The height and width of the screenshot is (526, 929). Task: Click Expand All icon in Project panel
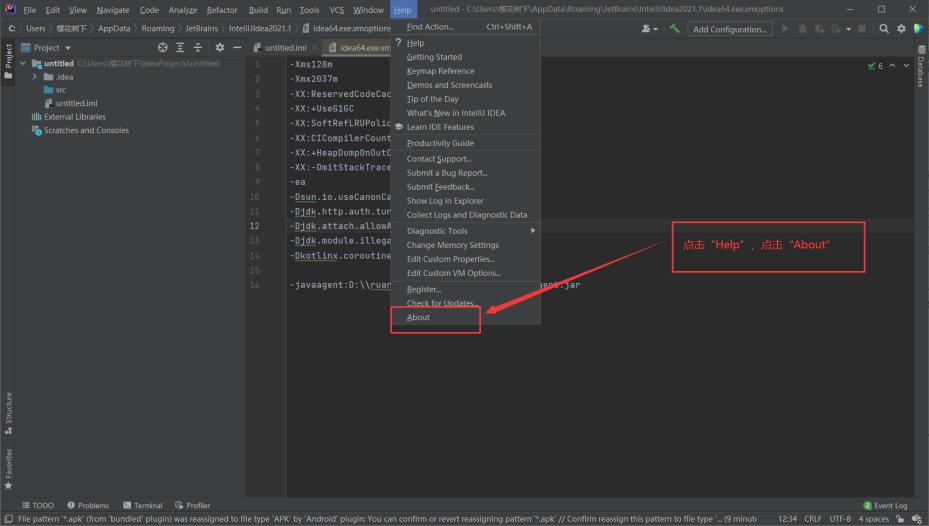click(180, 47)
